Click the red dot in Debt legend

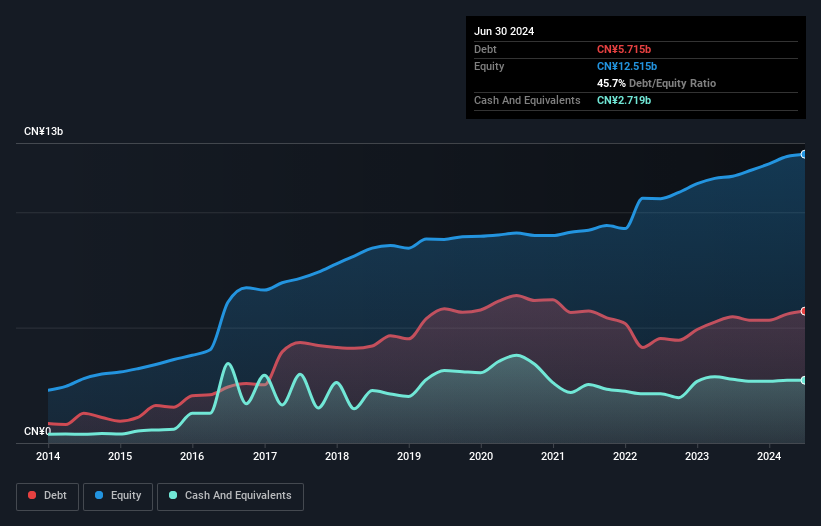pyautogui.click(x=32, y=495)
